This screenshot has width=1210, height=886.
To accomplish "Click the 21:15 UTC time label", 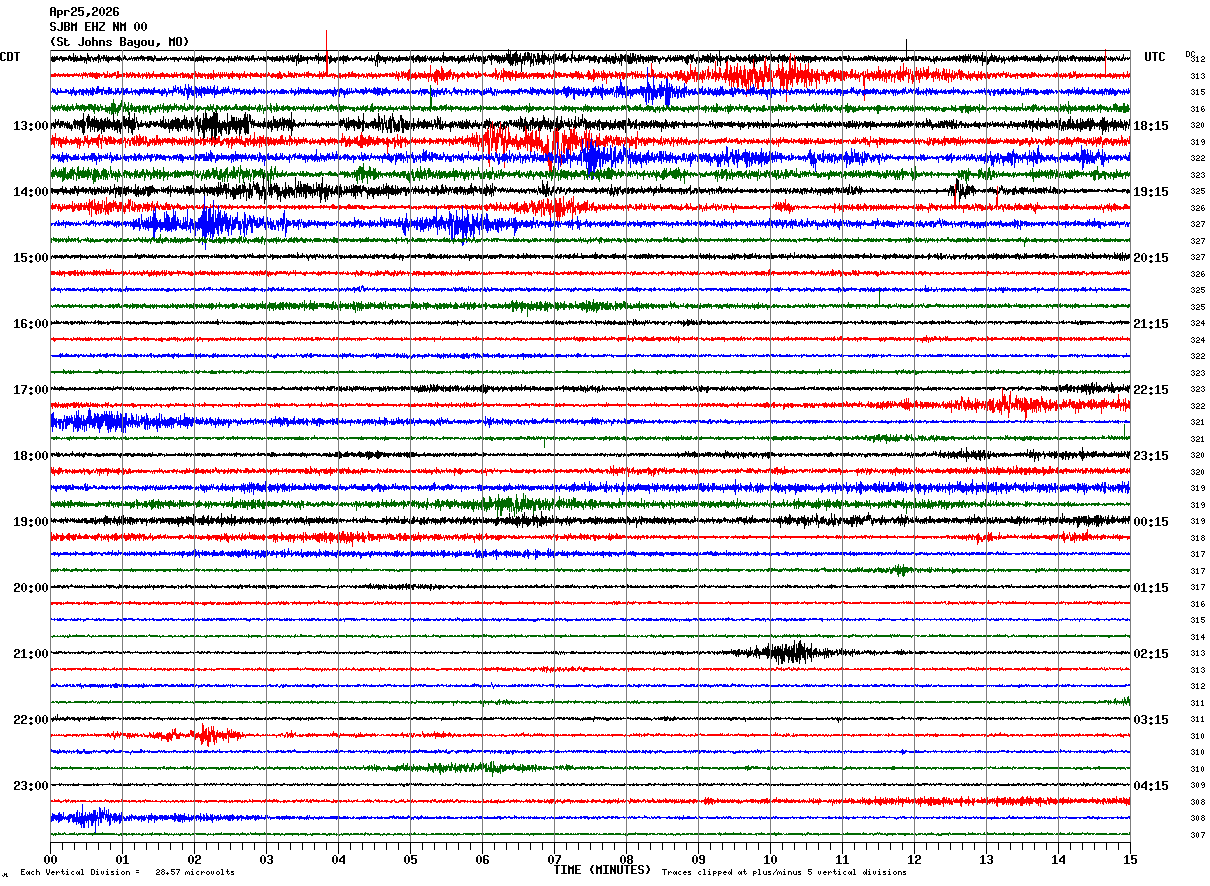I will [x=1151, y=324].
